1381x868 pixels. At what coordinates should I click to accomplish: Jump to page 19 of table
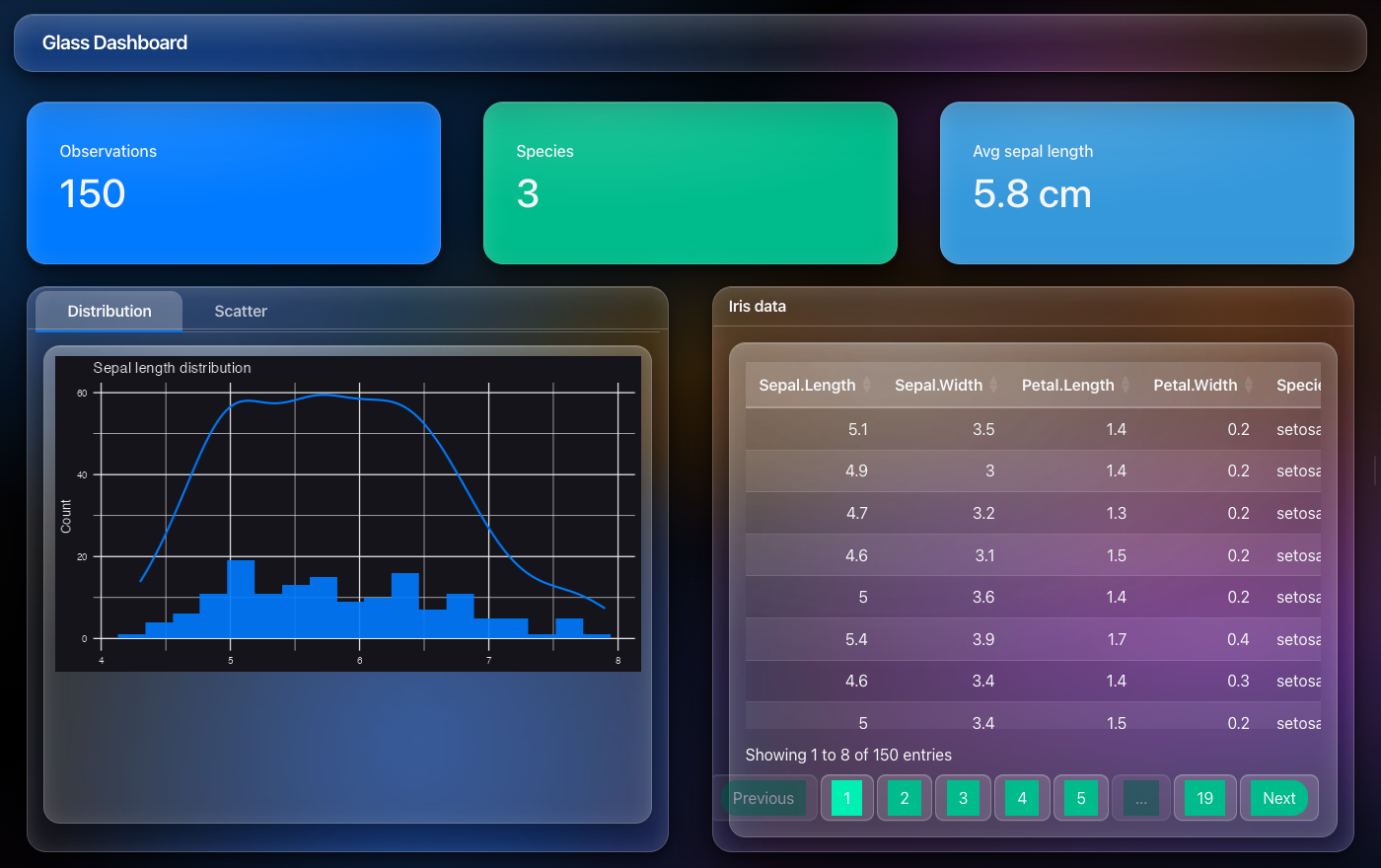pyautogui.click(x=1205, y=798)
